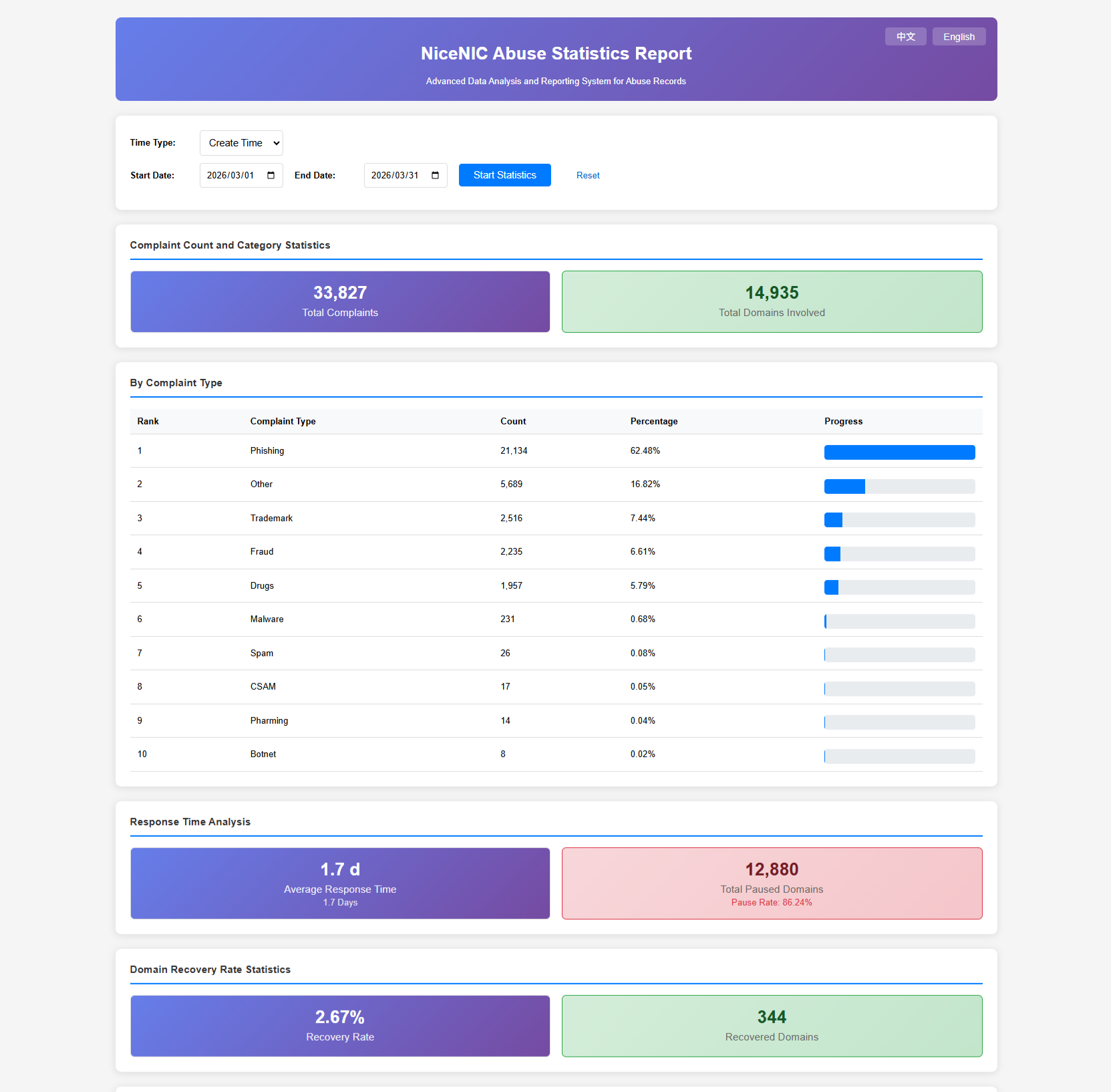1111x1092 pixels.
Task: Expand the Time Type dropdown
Action: pyautogui.click(x=241, y=143)
